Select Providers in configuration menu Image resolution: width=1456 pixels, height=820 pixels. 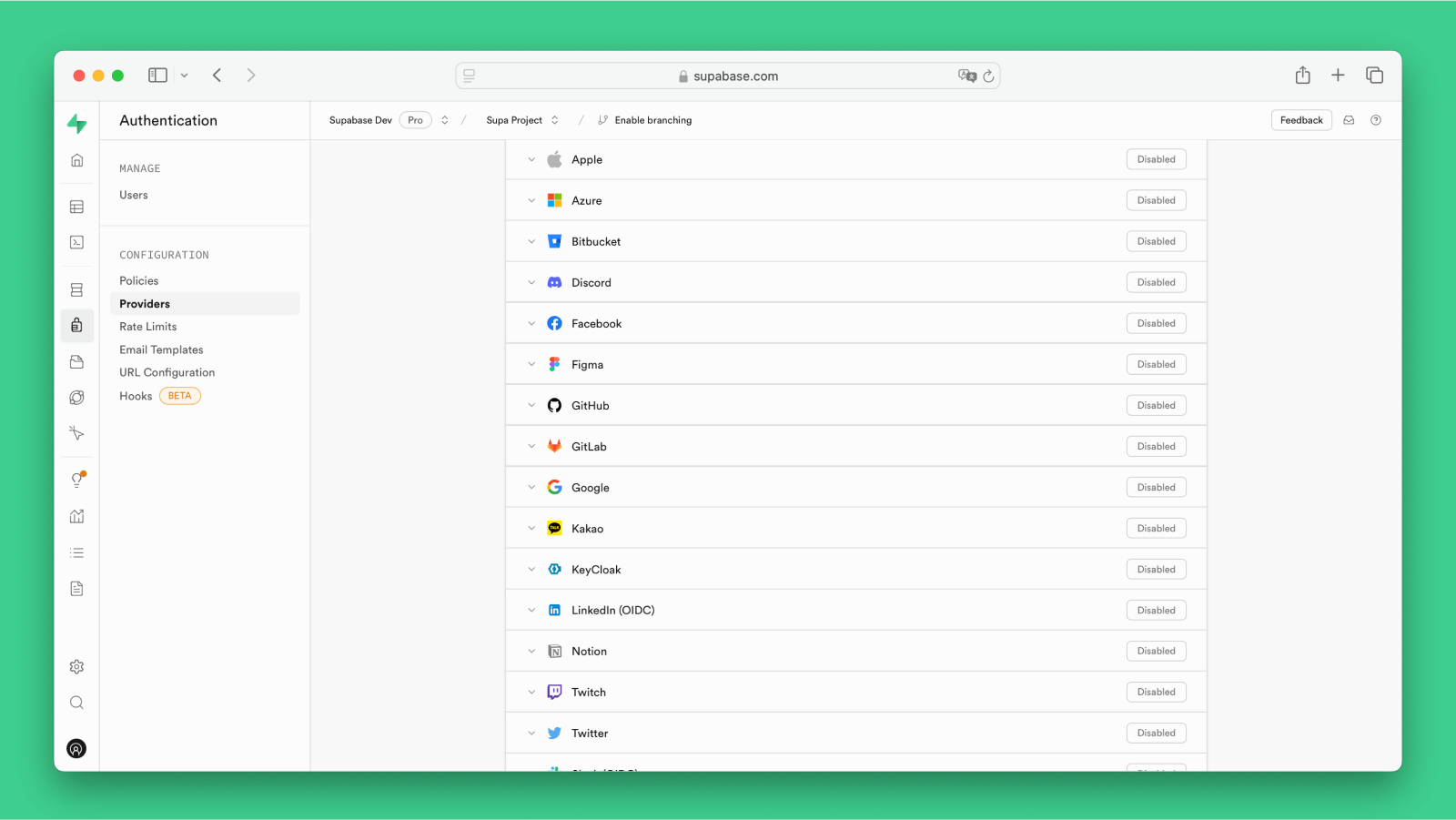click(205, 303)
